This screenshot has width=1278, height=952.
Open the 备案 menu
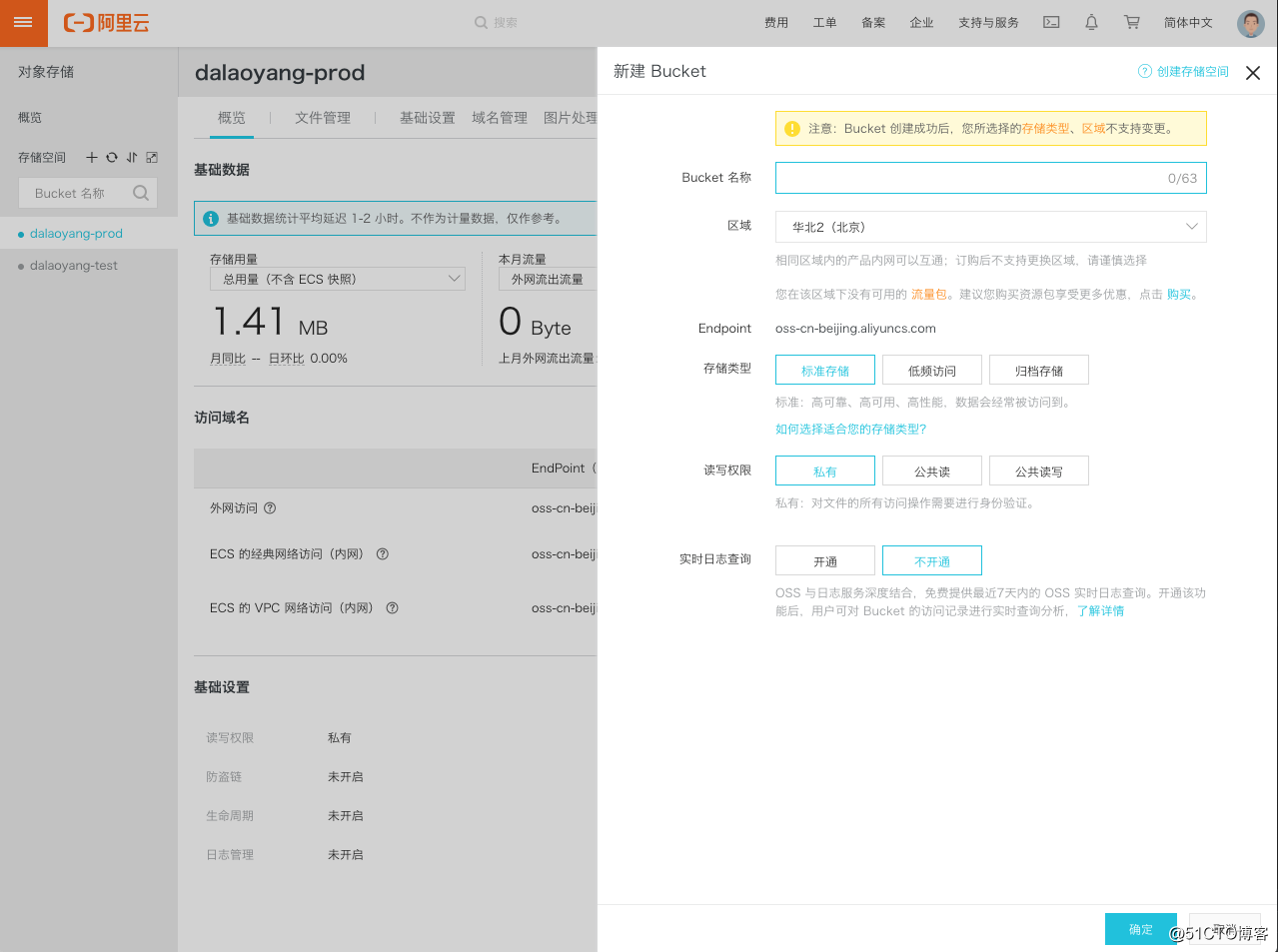coord(873,22)
